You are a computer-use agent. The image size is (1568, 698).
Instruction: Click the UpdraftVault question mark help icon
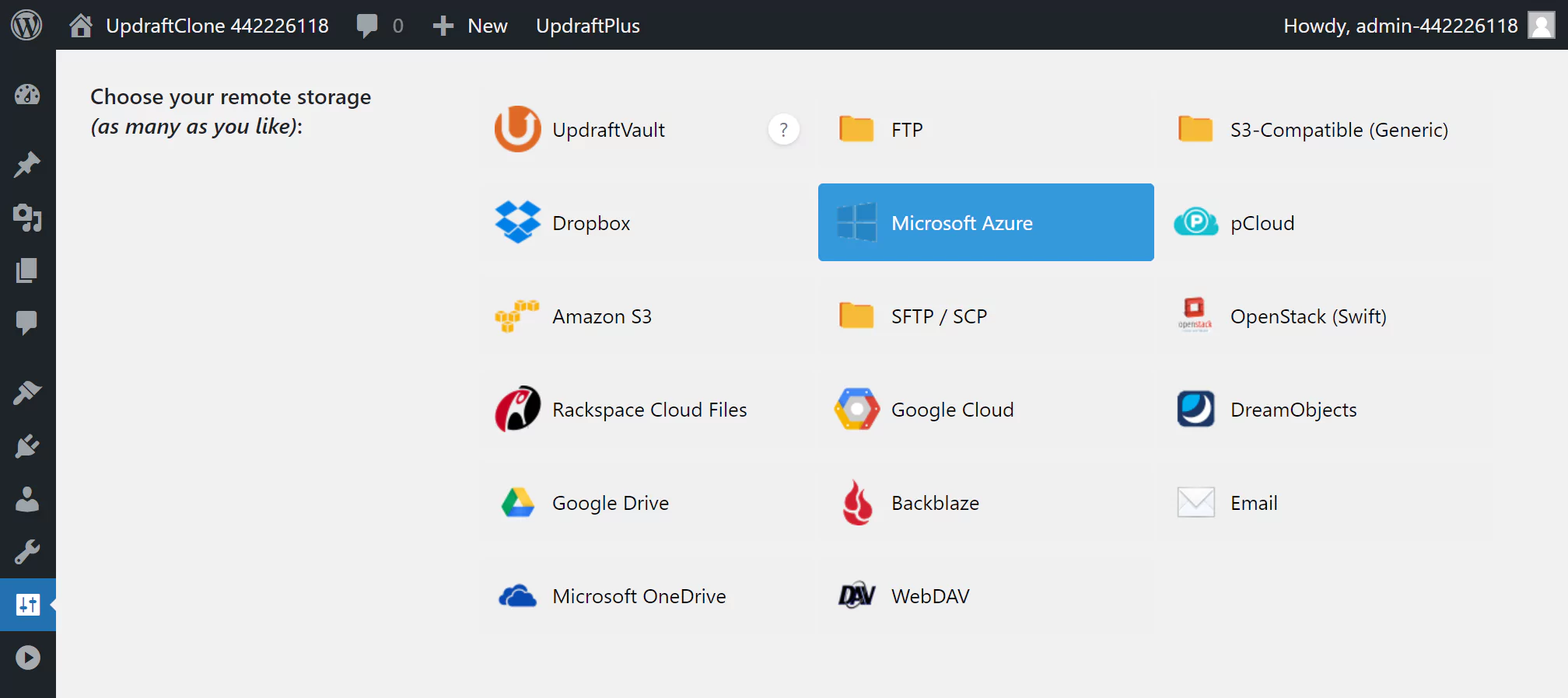click(783, 130)
